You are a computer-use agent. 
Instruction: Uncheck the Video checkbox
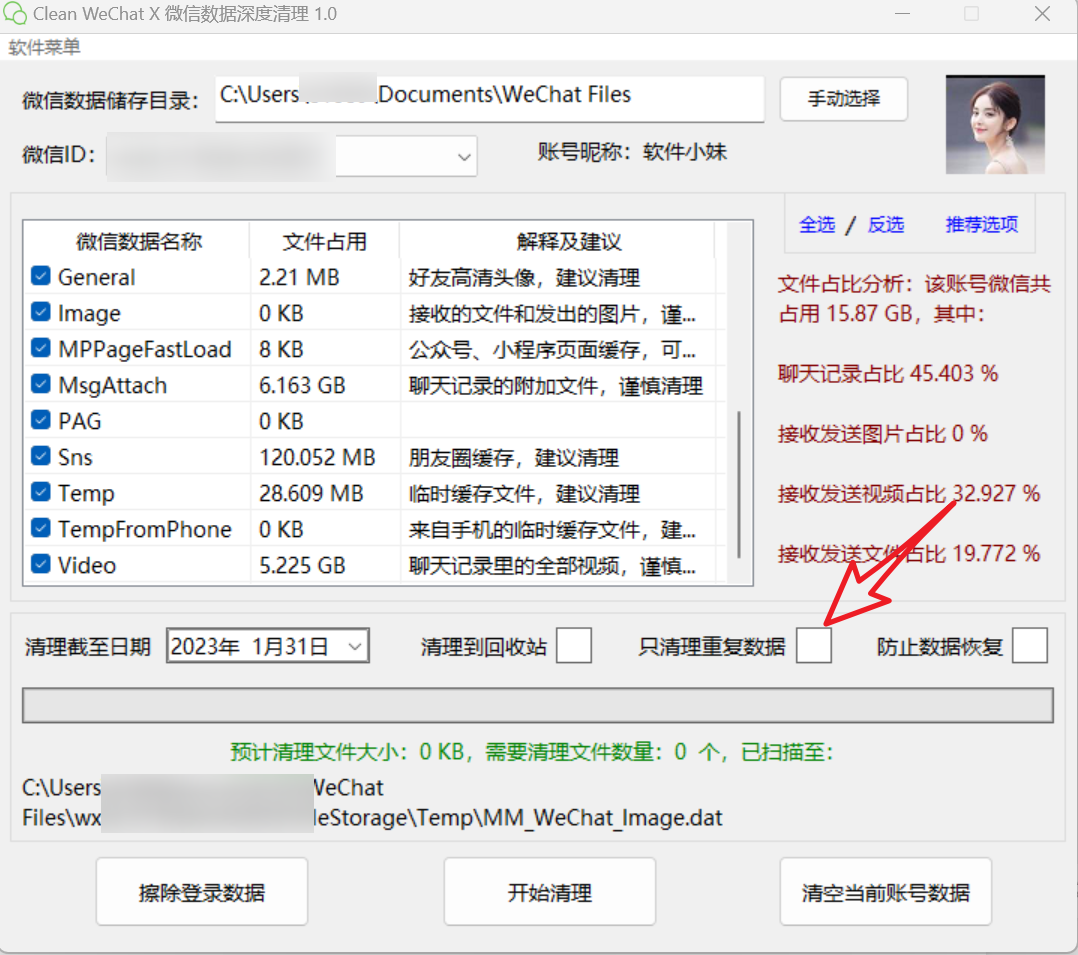click(x=41, y=563)
